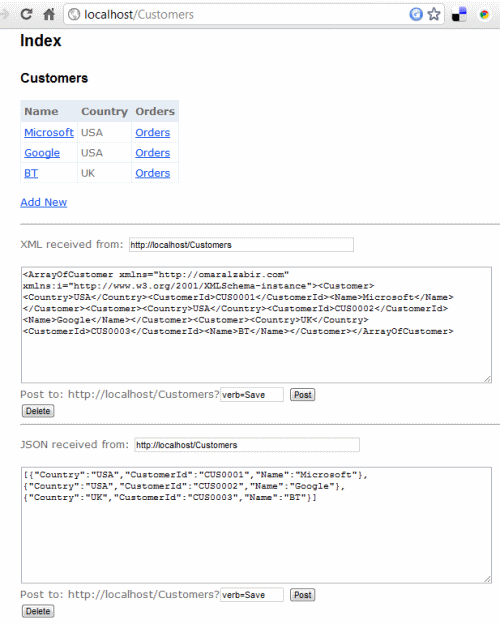Edit the verb=Save field under JSON
Screen dimensions: 500x624
click(252, 595)
